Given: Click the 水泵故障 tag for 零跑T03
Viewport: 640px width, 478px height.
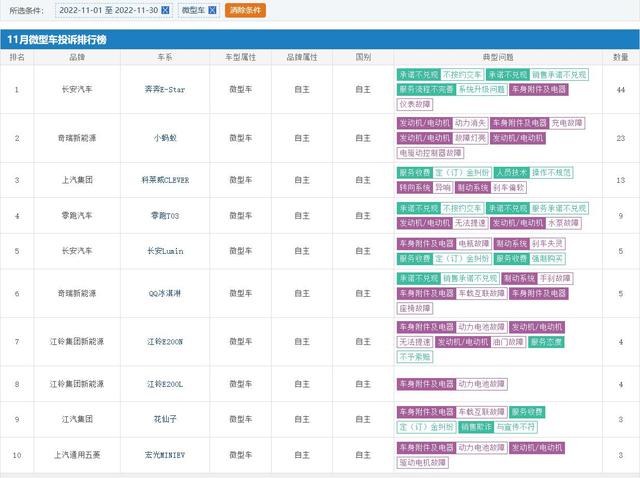Looking at the screenshot, I should 563,223.
